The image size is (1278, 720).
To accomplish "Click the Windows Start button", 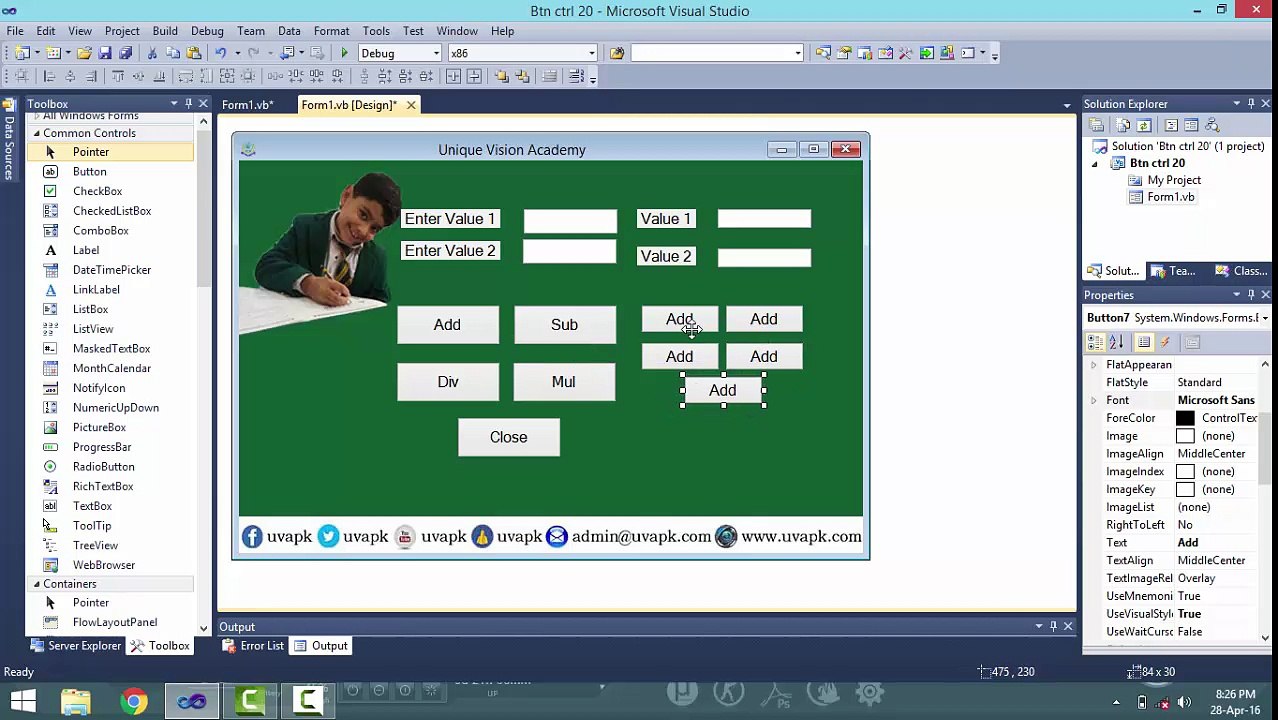I will click(23, 700).
